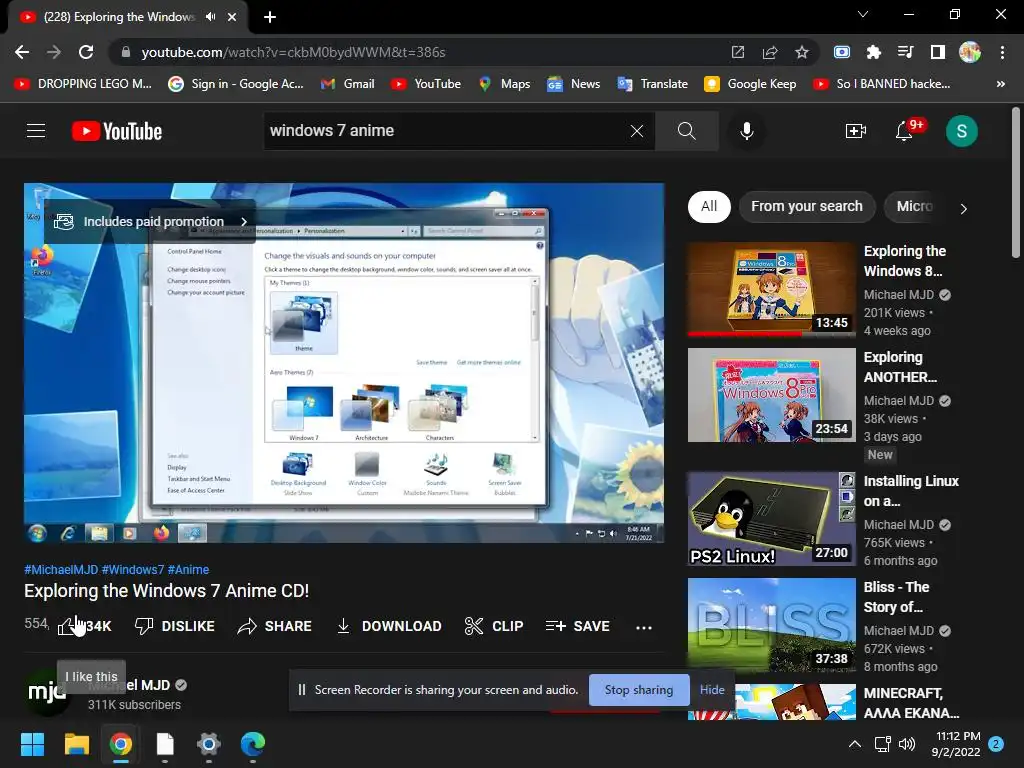Go to the YouTube home logo
1024x768 pixels.
click(117, 131)
